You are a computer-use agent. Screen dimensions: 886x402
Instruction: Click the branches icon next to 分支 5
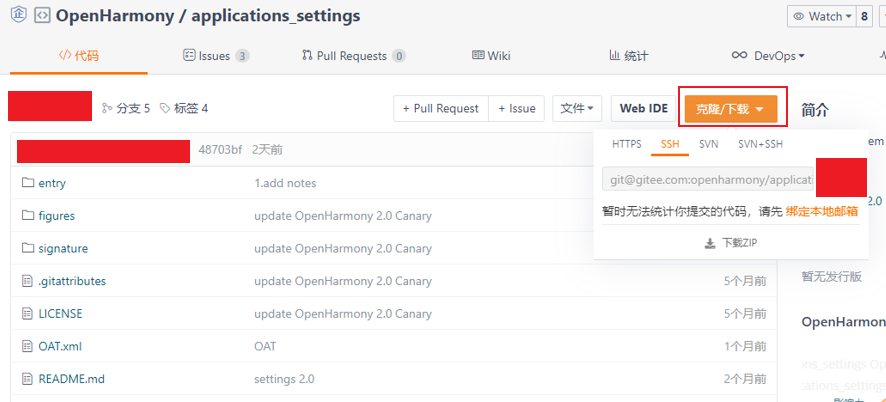pos(107,108)
